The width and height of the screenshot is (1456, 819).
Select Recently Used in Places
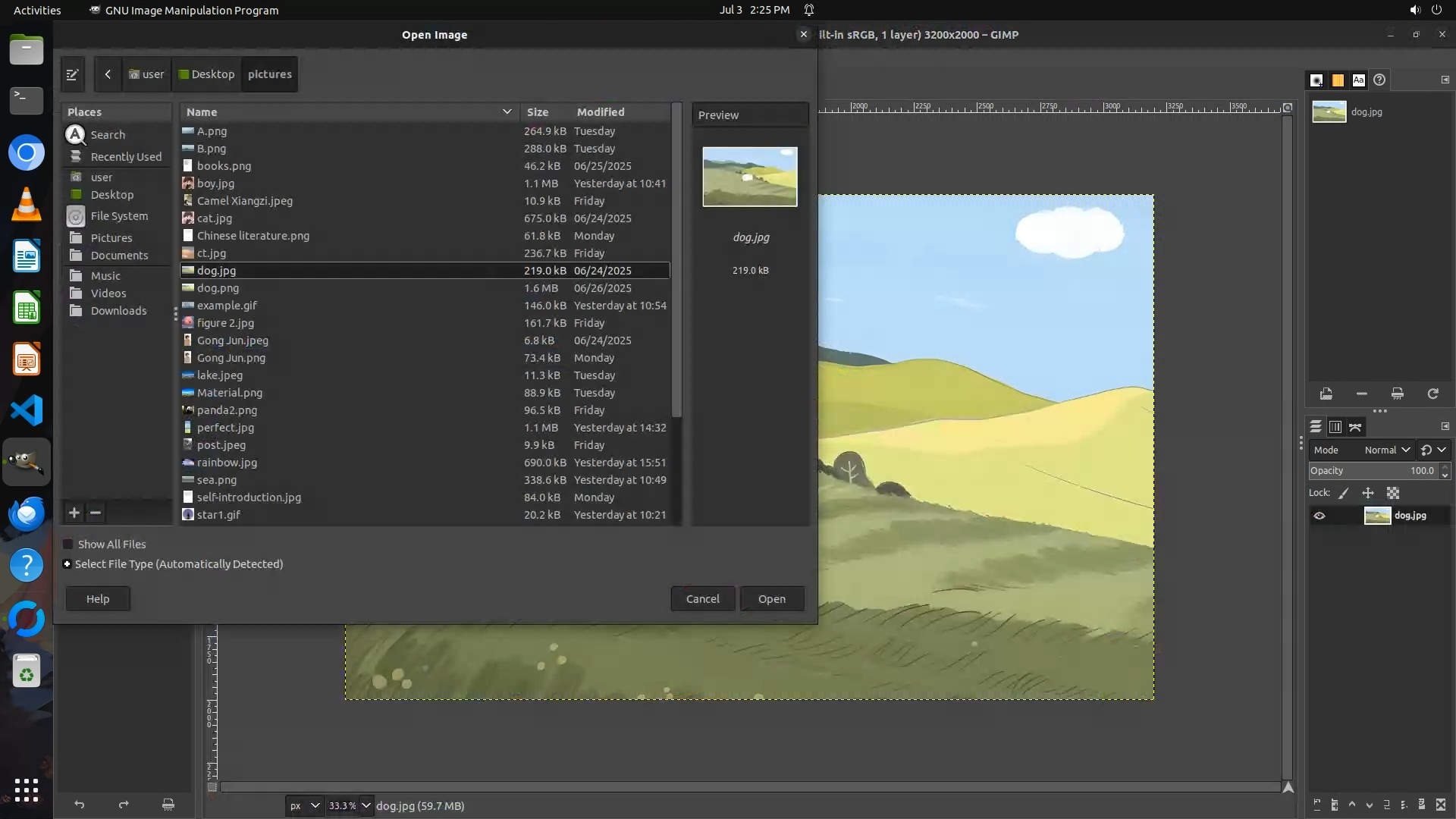tap(126, 157)
